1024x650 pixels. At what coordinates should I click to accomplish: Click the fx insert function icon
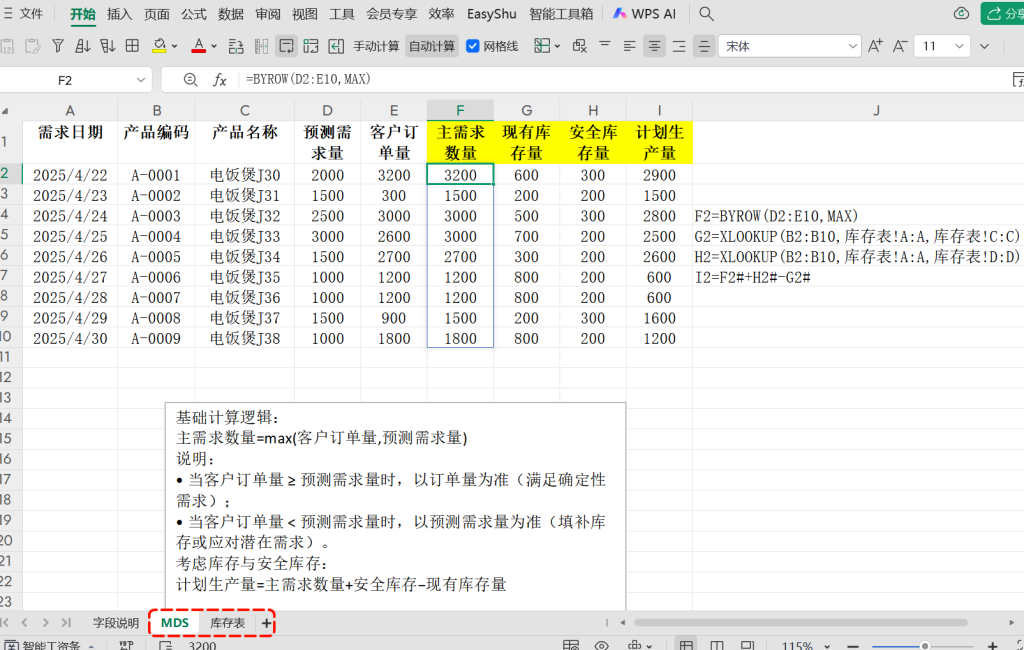[220, 80]
